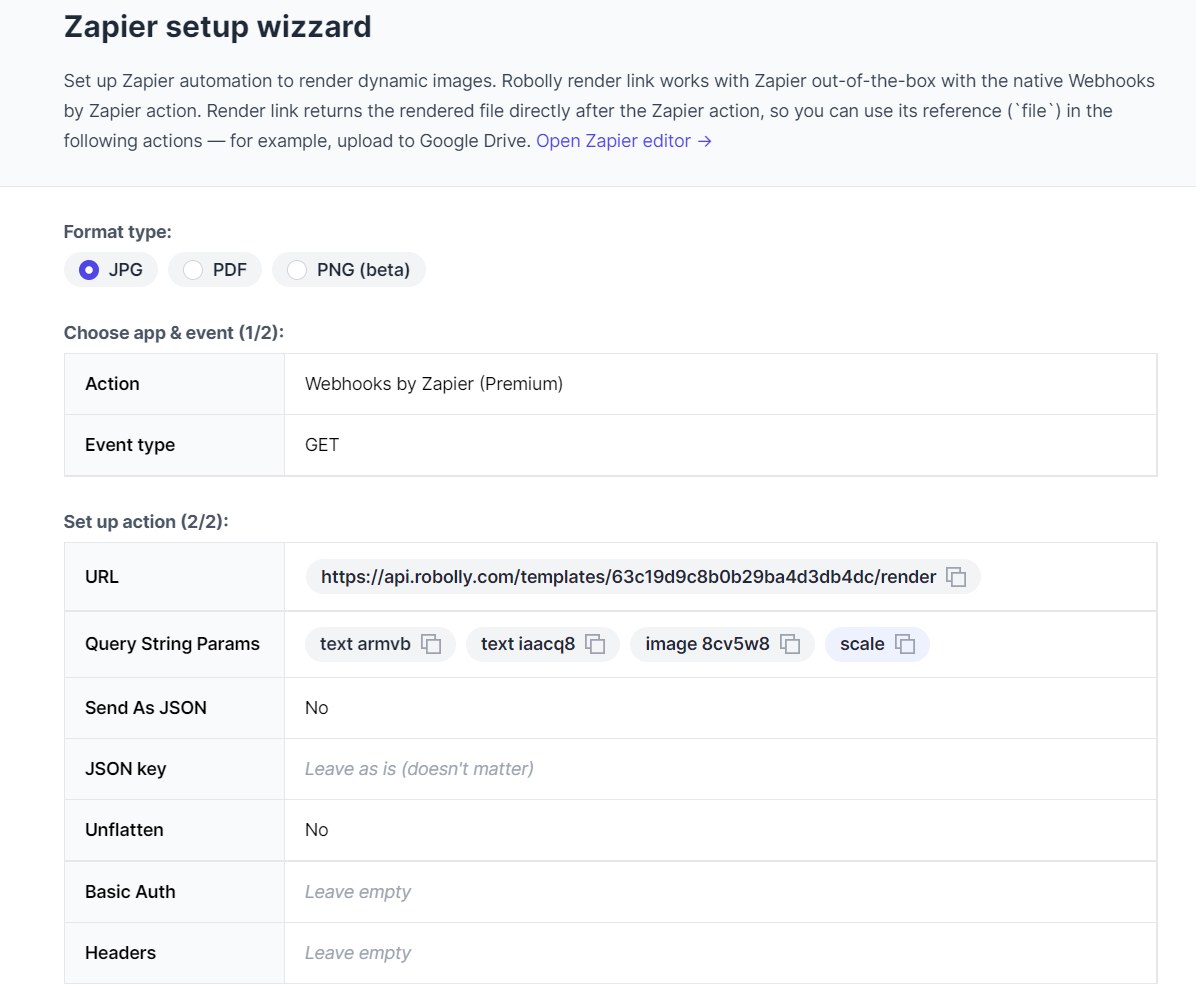The image size is (1196, 1008).
Task: Open Zapier editor link
Action: (624, 141)
